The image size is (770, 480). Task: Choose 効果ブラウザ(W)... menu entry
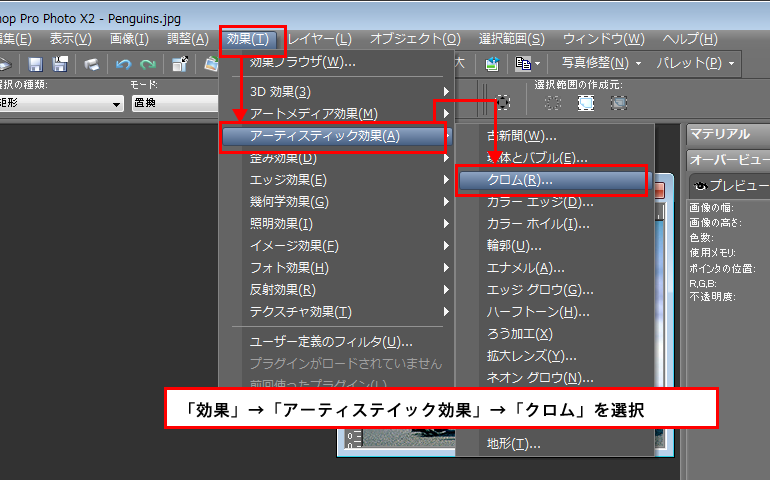pos(336,62)
